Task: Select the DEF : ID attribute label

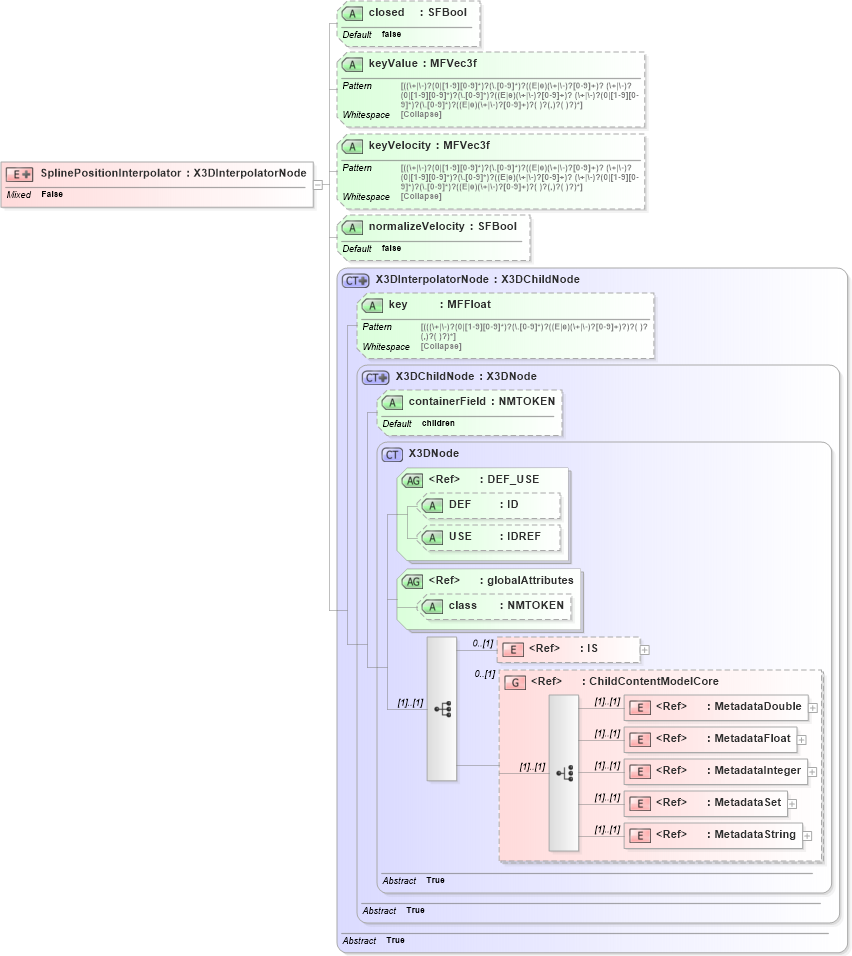Action: tap(484, 504)
